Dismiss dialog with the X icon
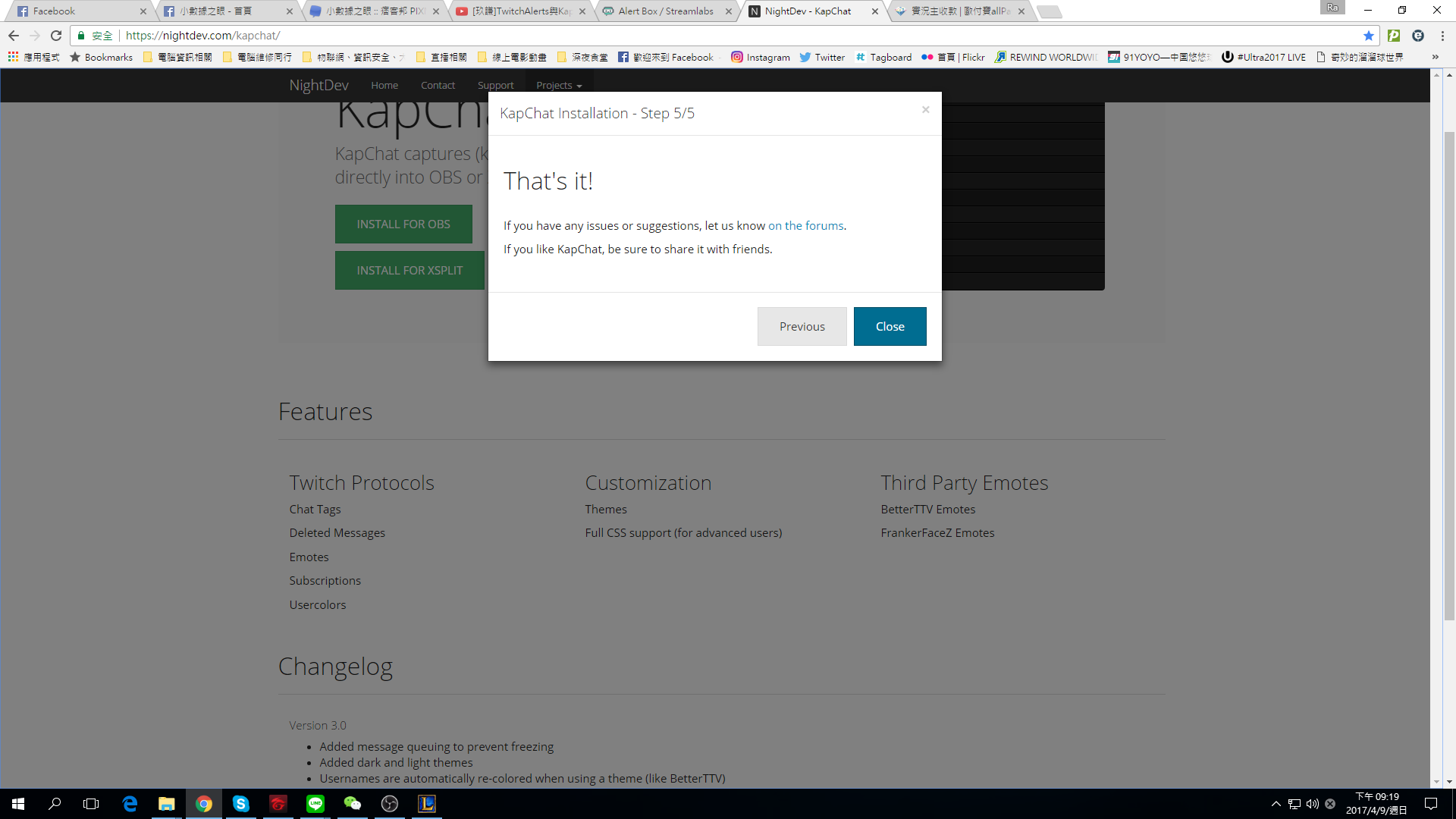 (x=925, y=110)
